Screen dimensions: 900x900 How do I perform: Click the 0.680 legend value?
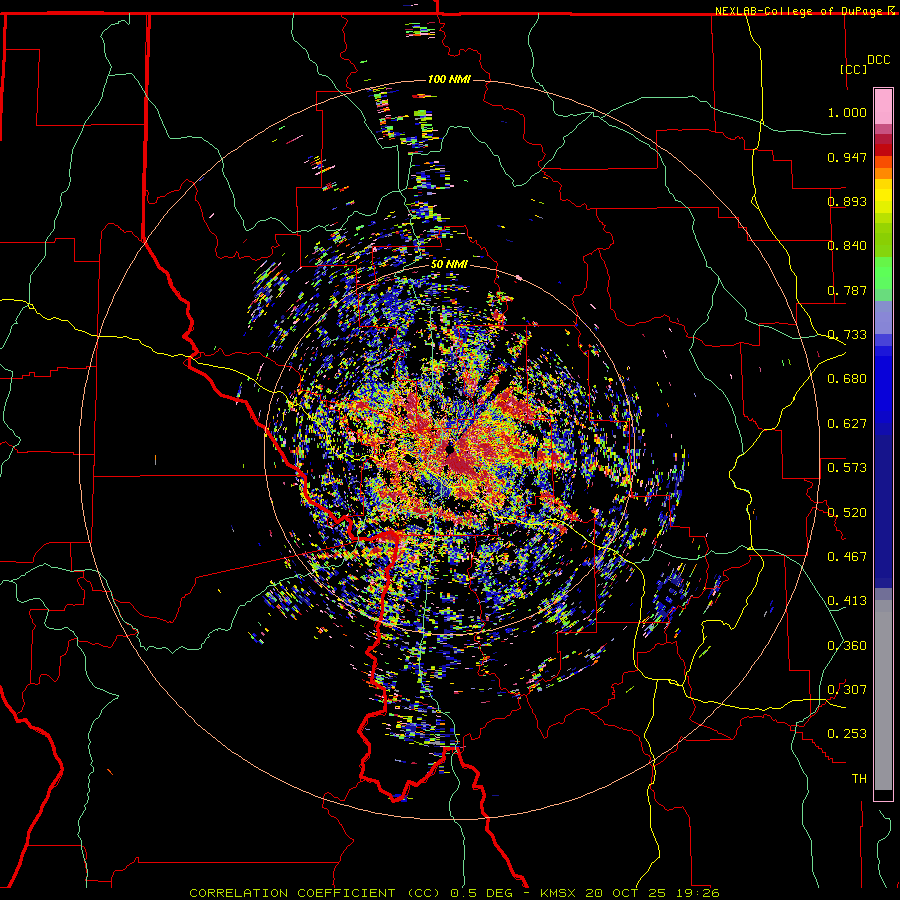(847, 379)
